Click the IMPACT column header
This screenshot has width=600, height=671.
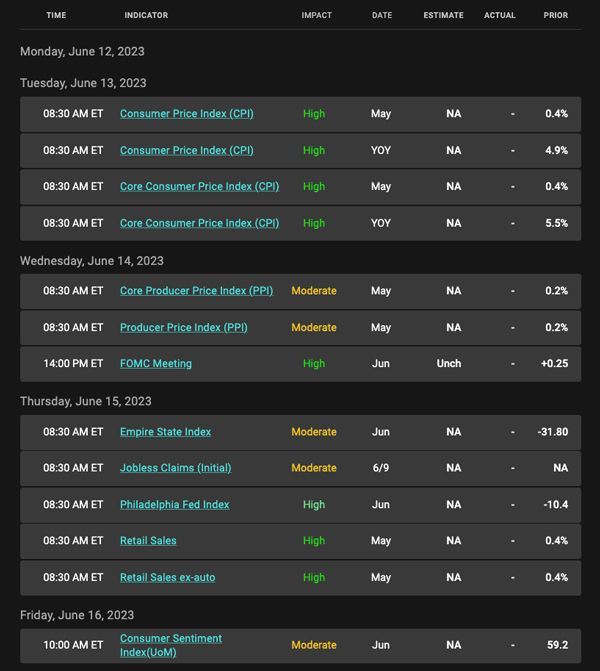[317, 15]
